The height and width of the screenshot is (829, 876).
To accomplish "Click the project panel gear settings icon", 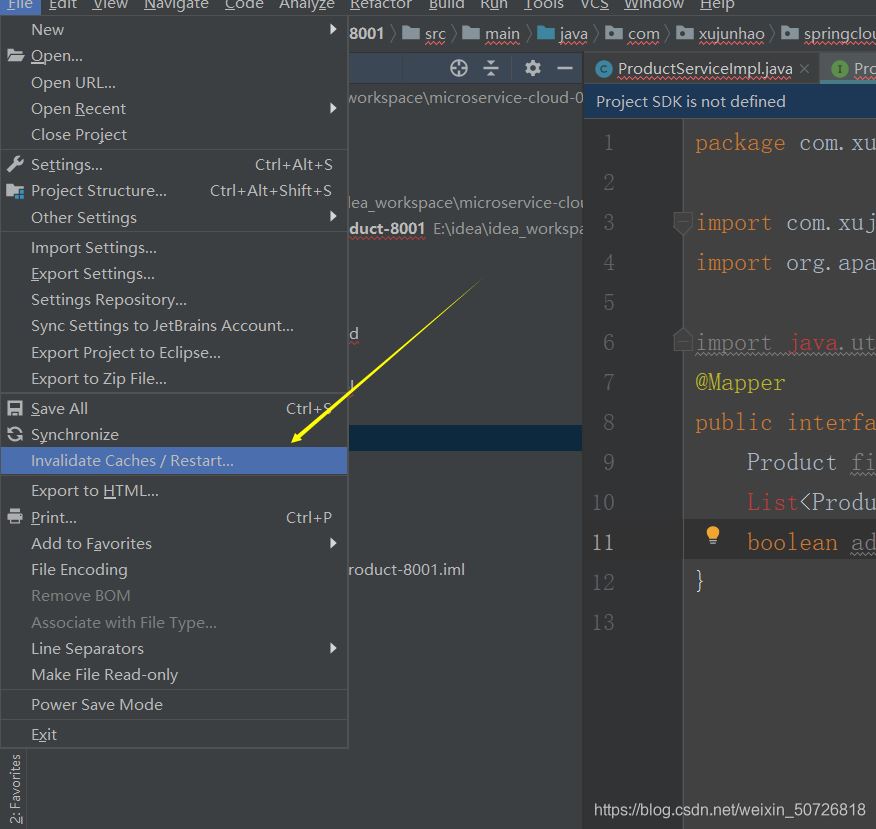I will point(532,68).
